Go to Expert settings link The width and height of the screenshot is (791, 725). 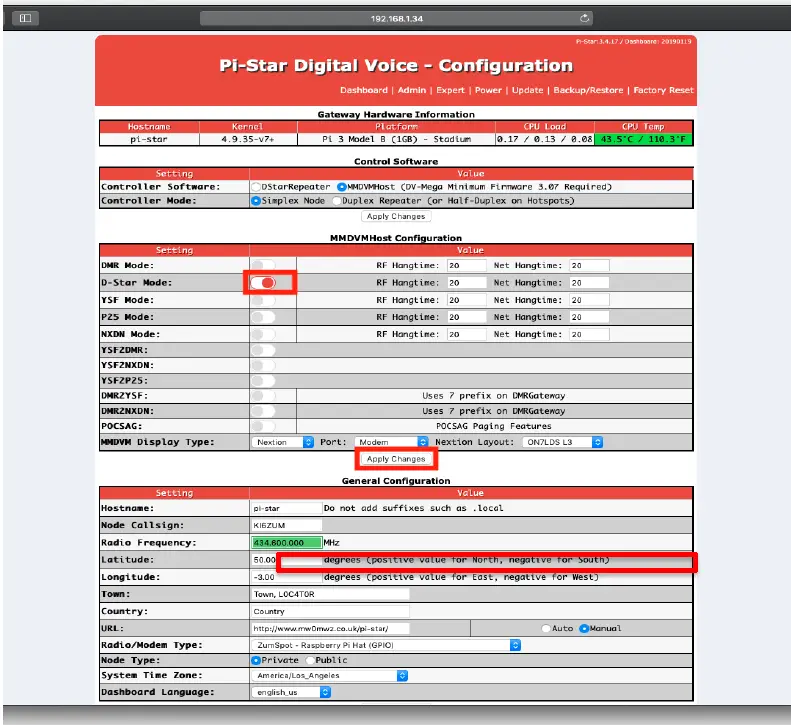tap(450, 90)
